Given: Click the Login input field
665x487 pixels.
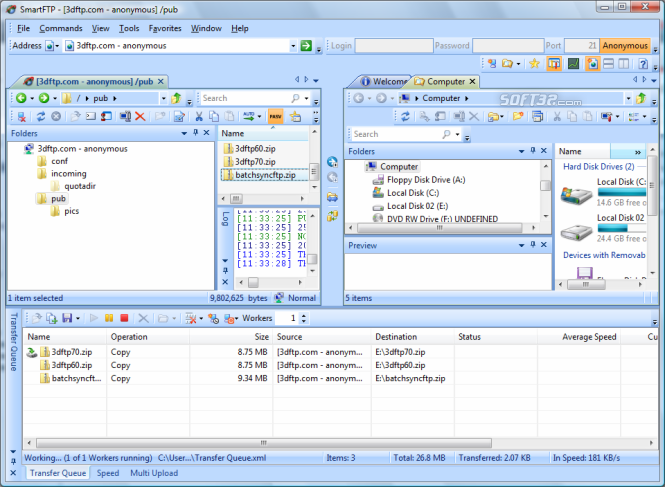Looking at the screenshot, I should [394, 45].
